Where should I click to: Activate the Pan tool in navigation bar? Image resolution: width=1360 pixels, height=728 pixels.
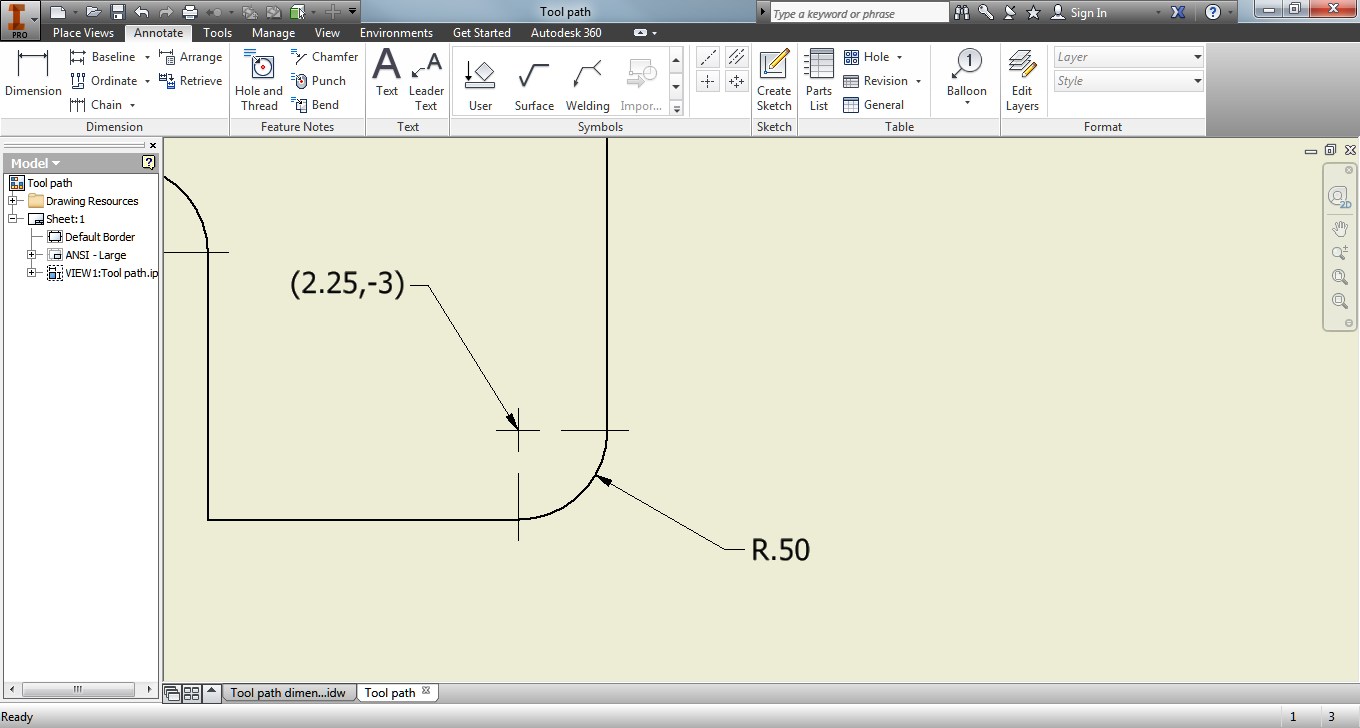pyautogui.click(x=1339, y=227)
